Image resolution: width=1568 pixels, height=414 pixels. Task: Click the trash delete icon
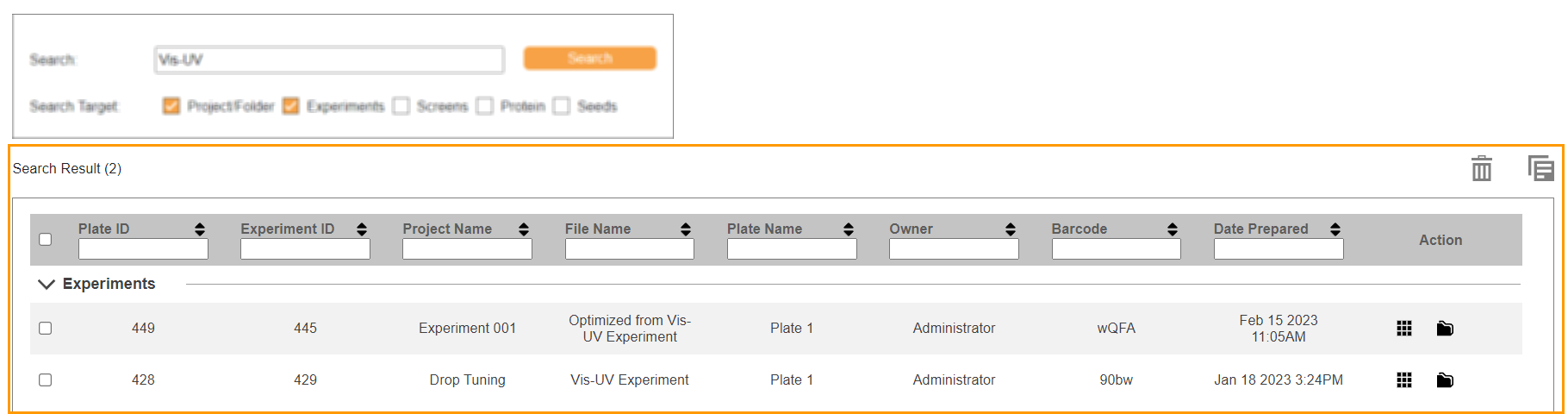pos(1481,168)
